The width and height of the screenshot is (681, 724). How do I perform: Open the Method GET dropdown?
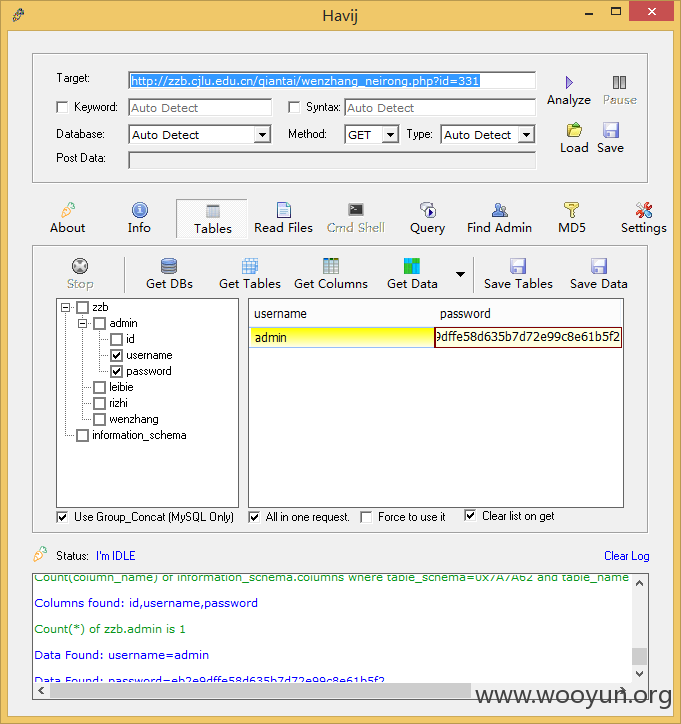[391, 135]
